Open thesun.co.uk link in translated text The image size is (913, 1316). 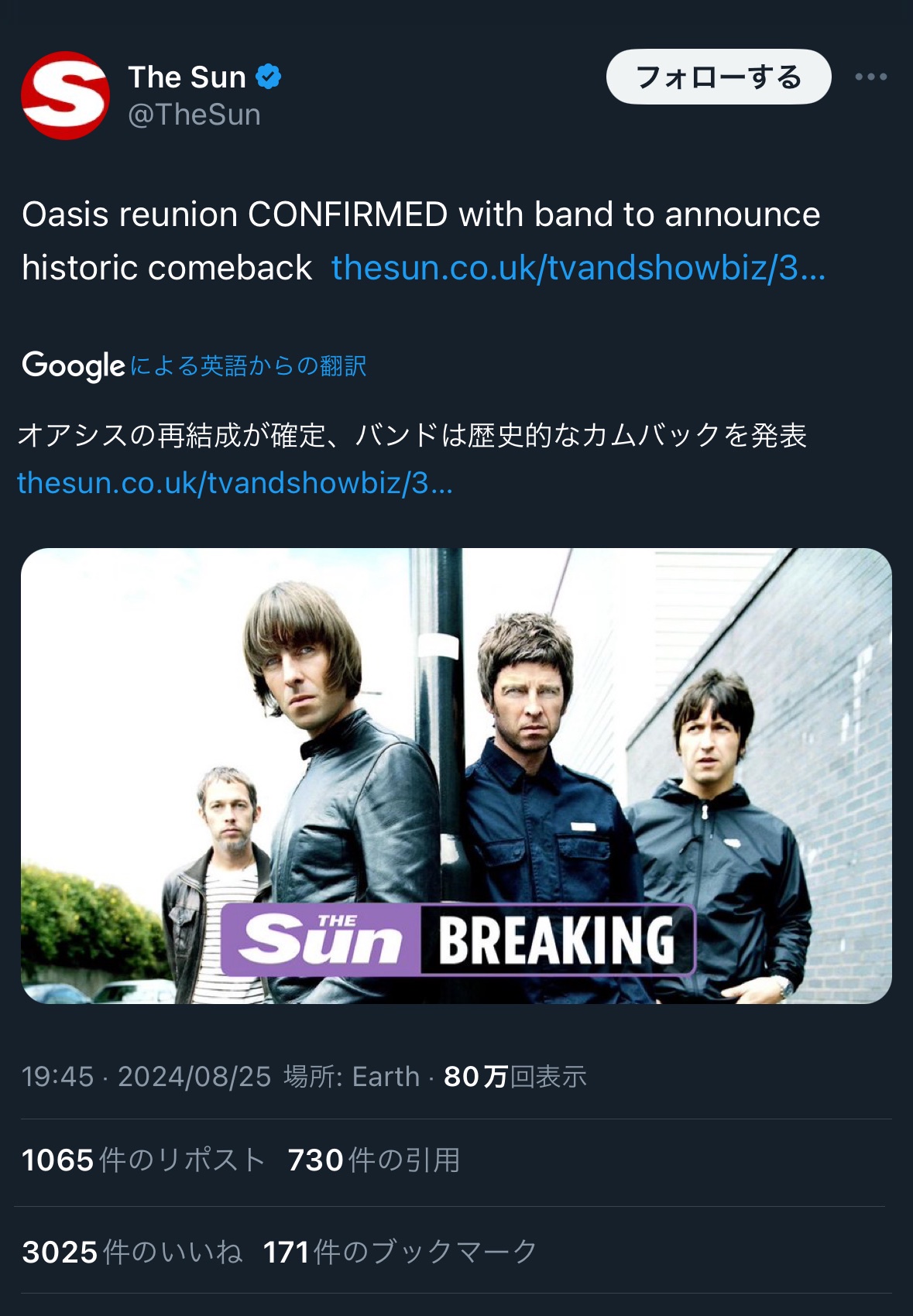[235, 482]
